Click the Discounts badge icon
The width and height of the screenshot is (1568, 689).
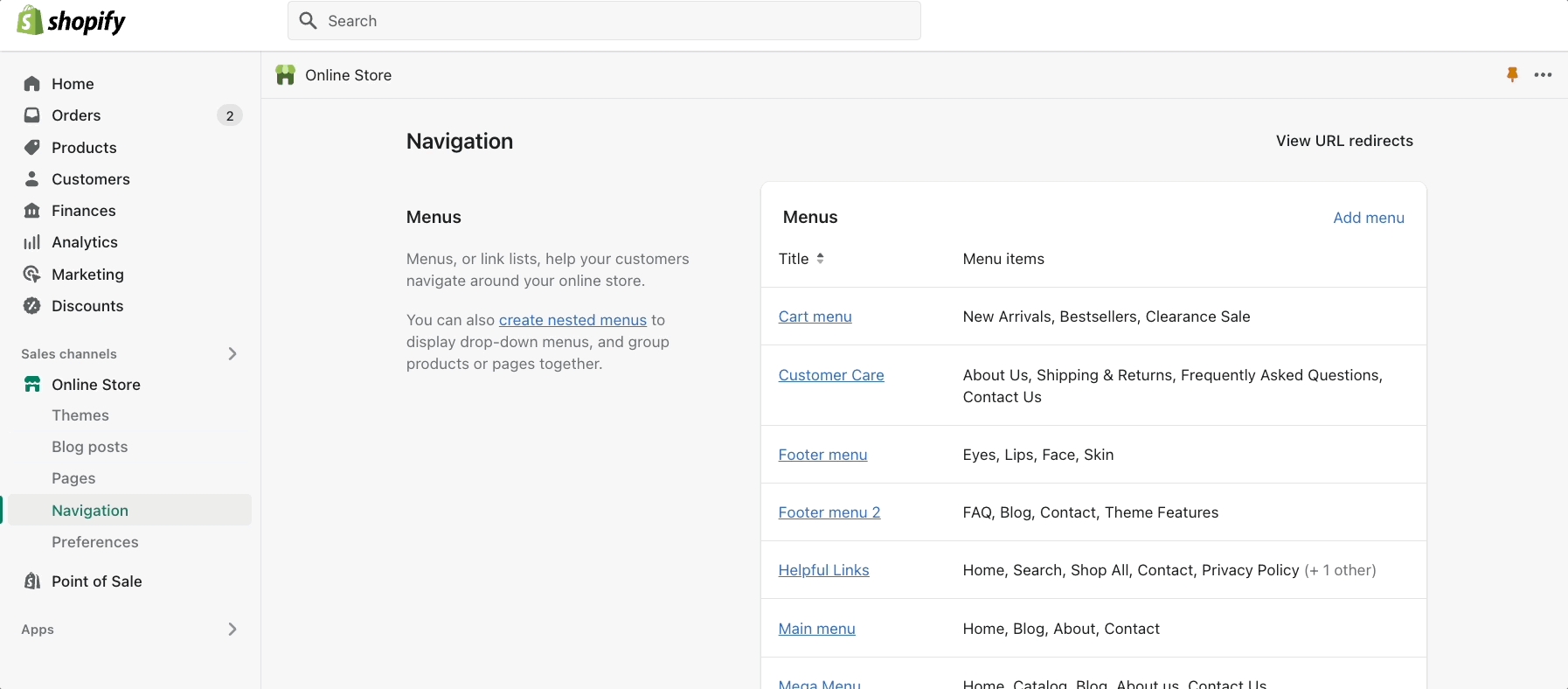32,306
